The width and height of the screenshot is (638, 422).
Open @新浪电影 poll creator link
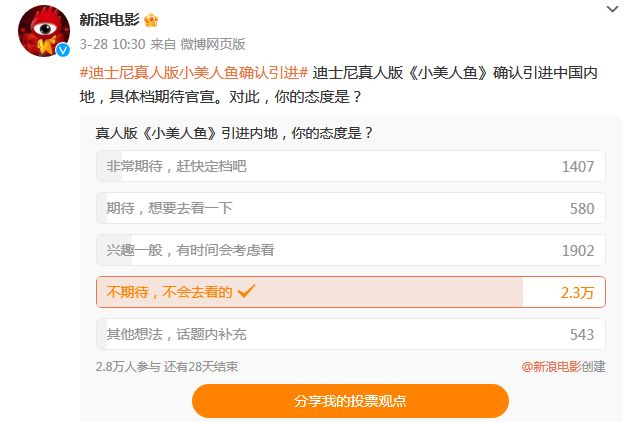tap(551, 366)
